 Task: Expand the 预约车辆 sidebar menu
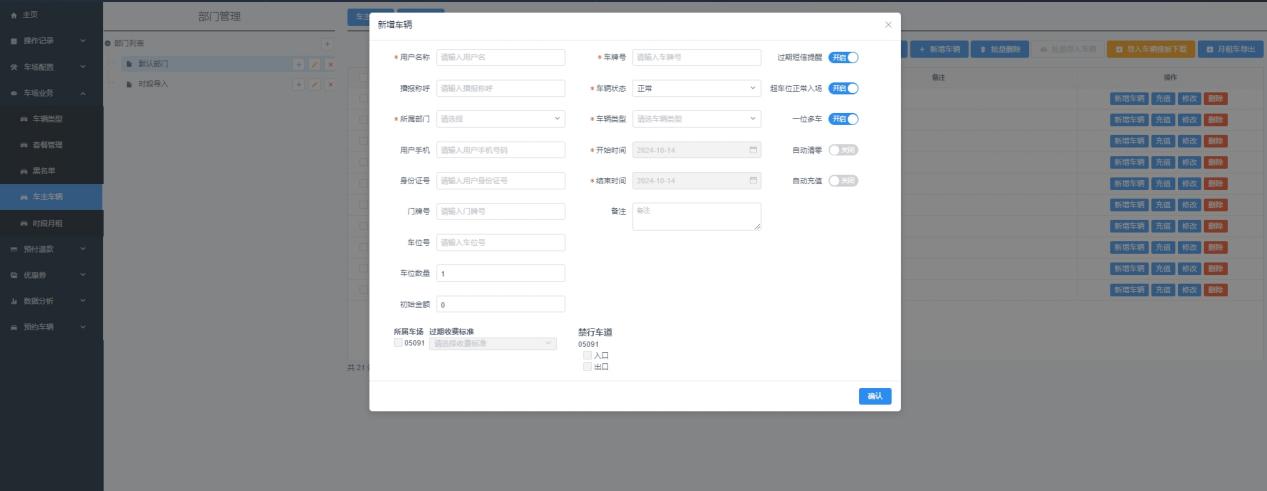[51, 327]
